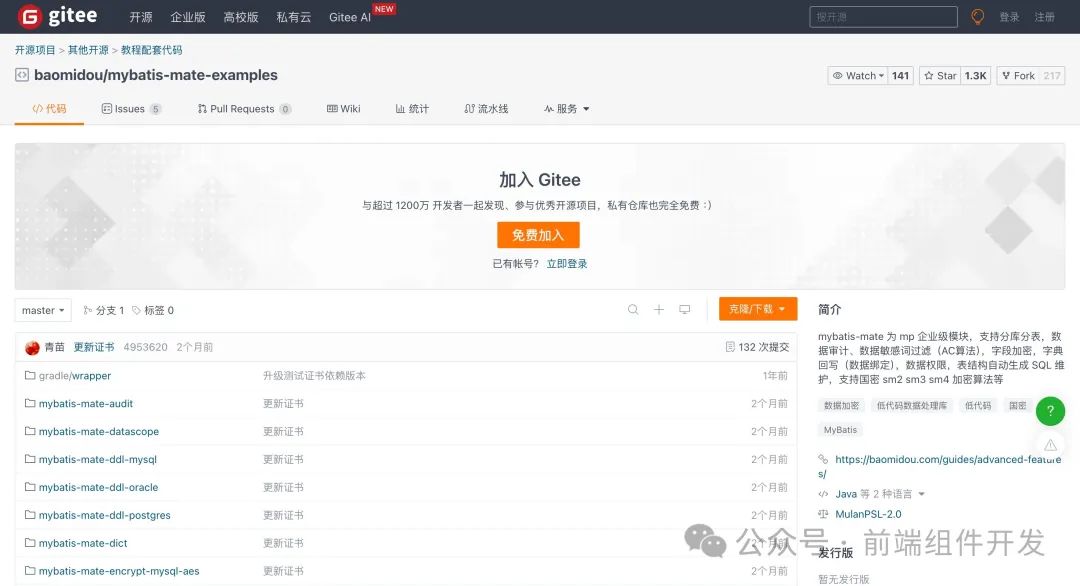
Task: Open the mybatis-mate-ddl-postgres folder
Action: point(105,515)
